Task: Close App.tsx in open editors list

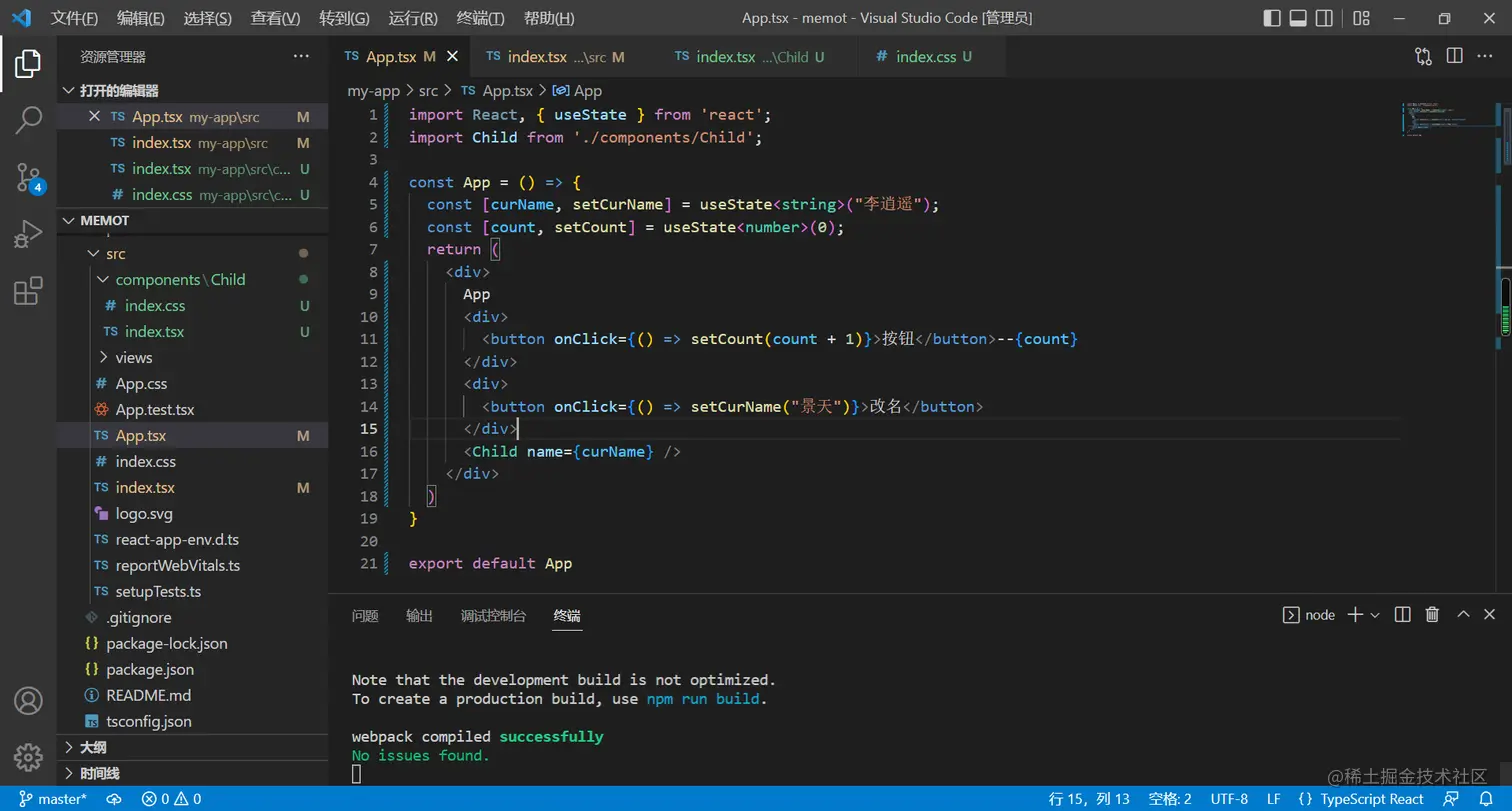Action: pyautogui.click(x=95, y=117)
